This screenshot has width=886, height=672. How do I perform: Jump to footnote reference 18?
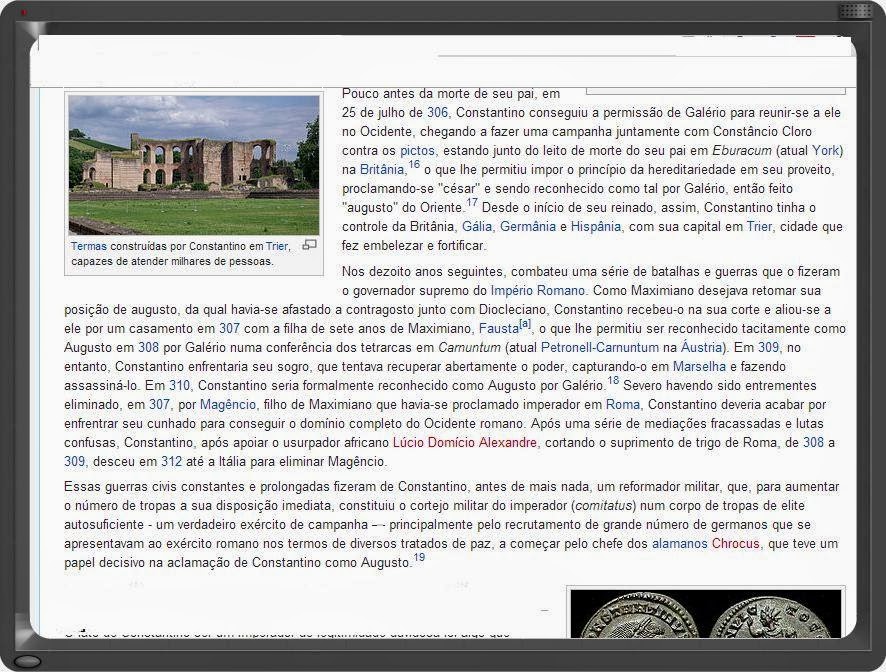(613, 380)
